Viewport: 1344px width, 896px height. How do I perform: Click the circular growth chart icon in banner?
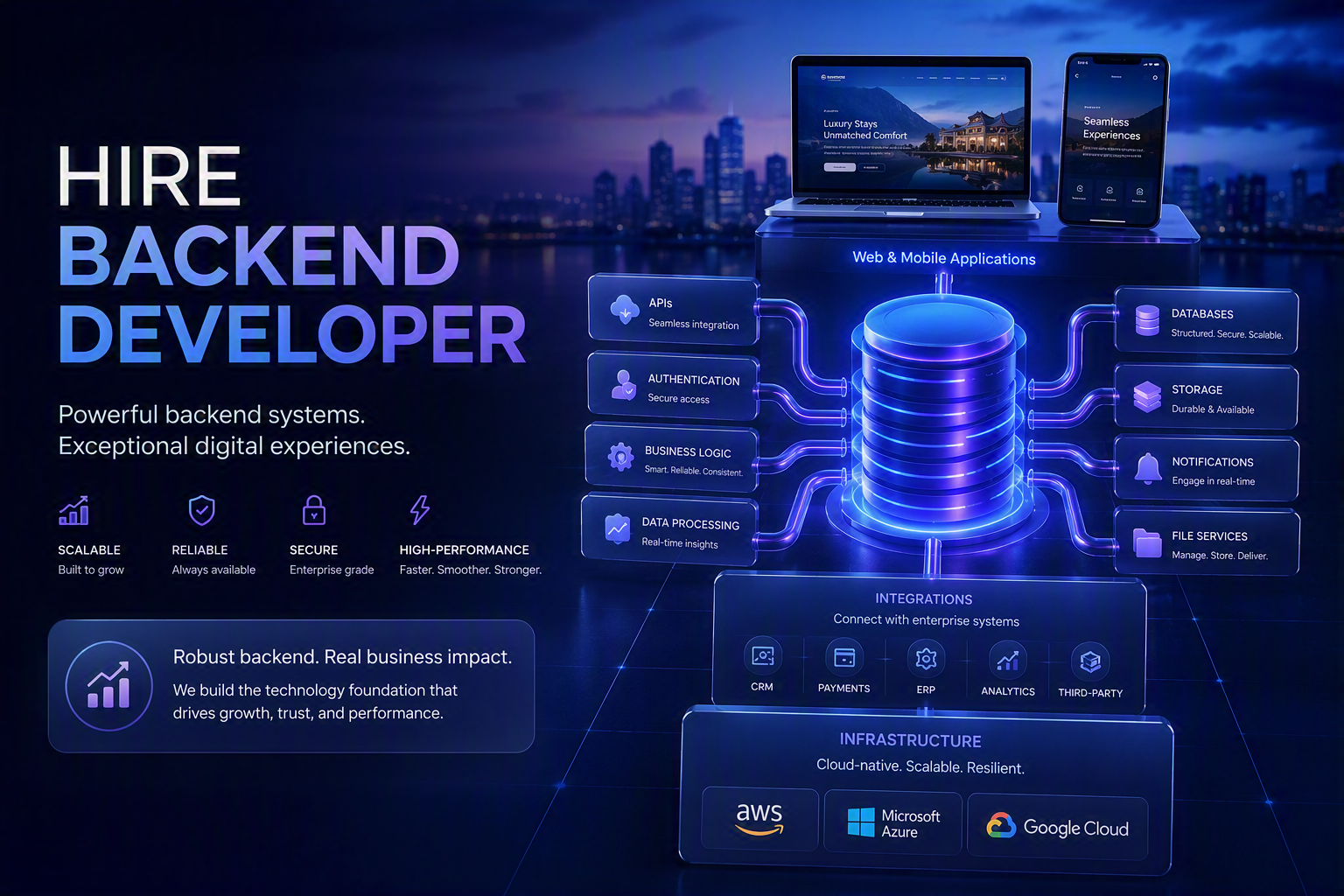pyautogui.click(x=109, y=686)
